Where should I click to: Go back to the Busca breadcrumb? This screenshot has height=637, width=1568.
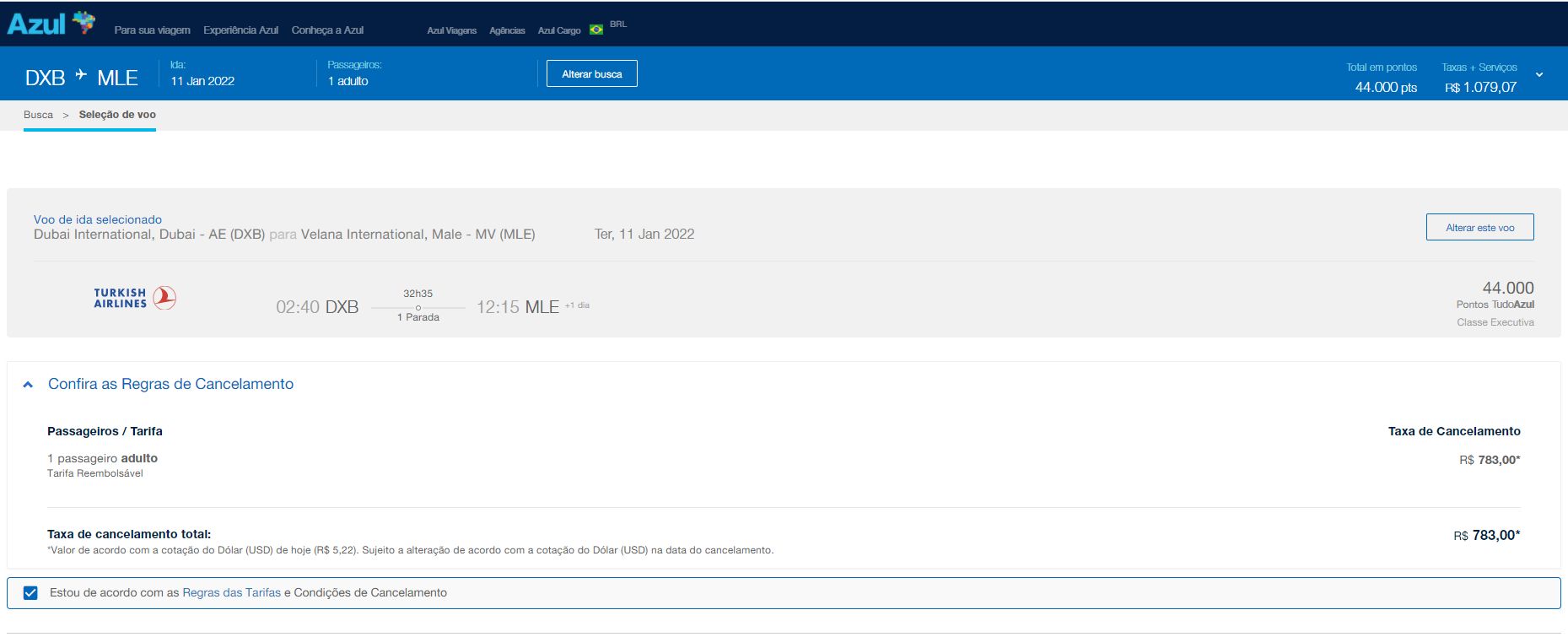tap(38, 115)
